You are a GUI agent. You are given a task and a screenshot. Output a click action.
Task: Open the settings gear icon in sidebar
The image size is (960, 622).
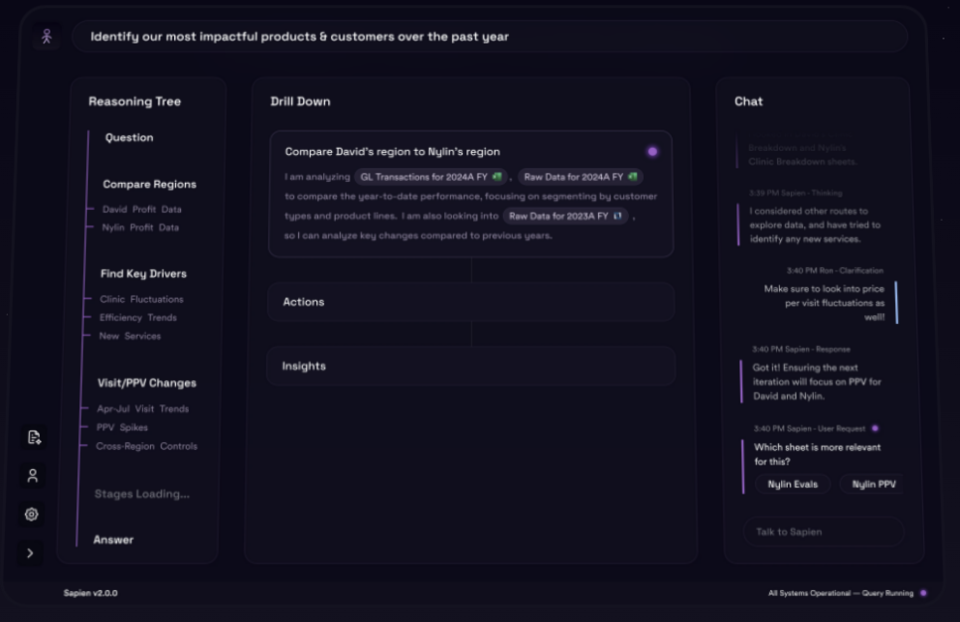click(x=32, y=514)
